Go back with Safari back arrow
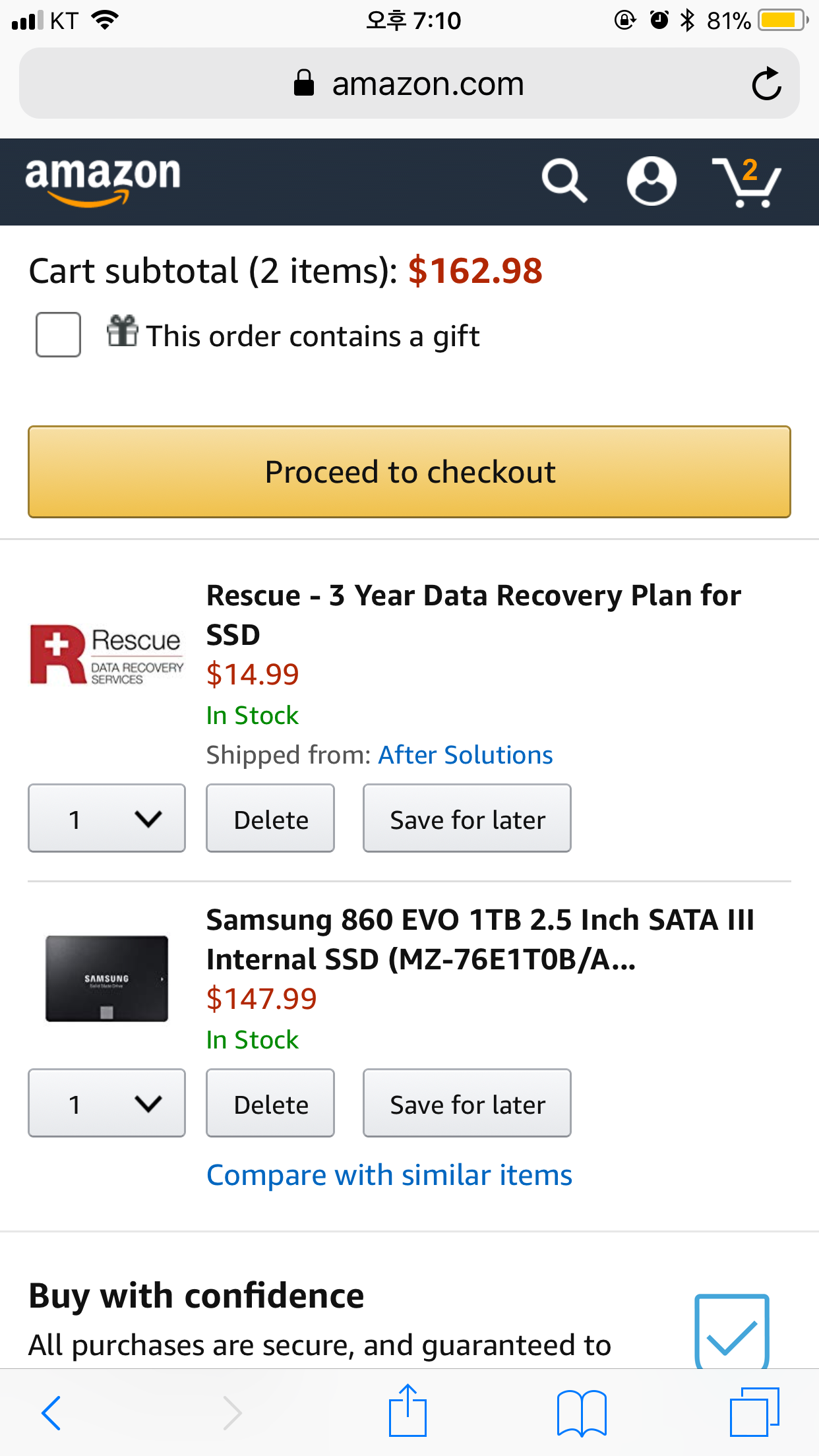The height and width of the screenshot is (1456, 819). coord(51,1412)
